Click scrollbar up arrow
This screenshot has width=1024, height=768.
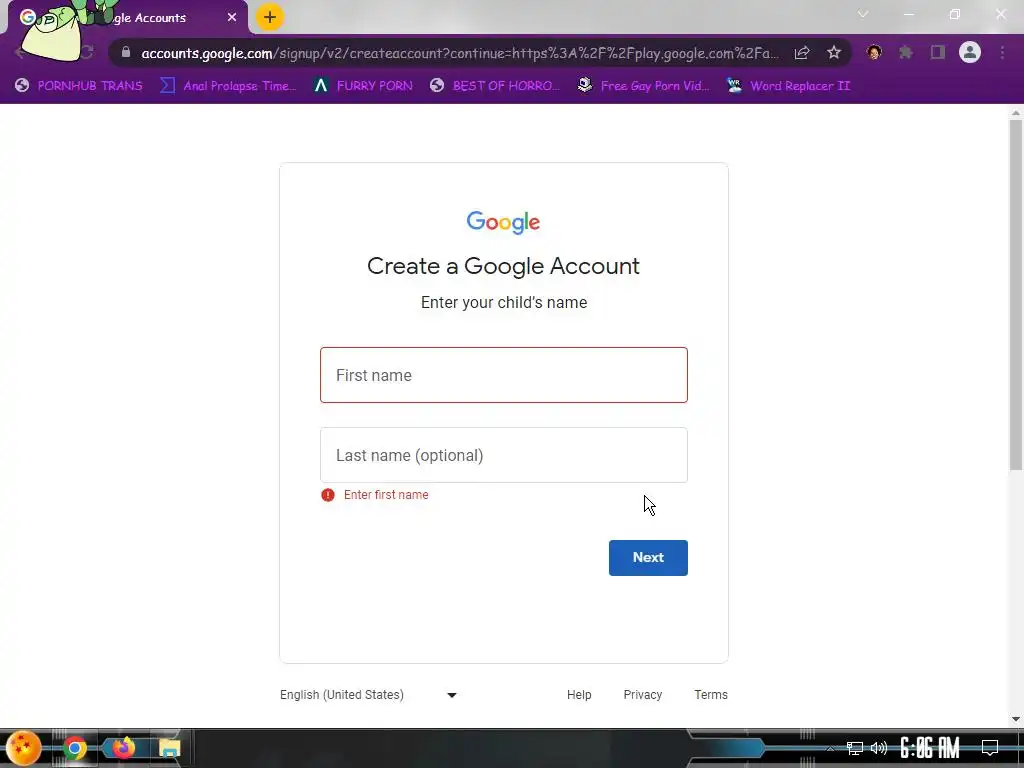pyautogui.click(x=1016, y=113)
